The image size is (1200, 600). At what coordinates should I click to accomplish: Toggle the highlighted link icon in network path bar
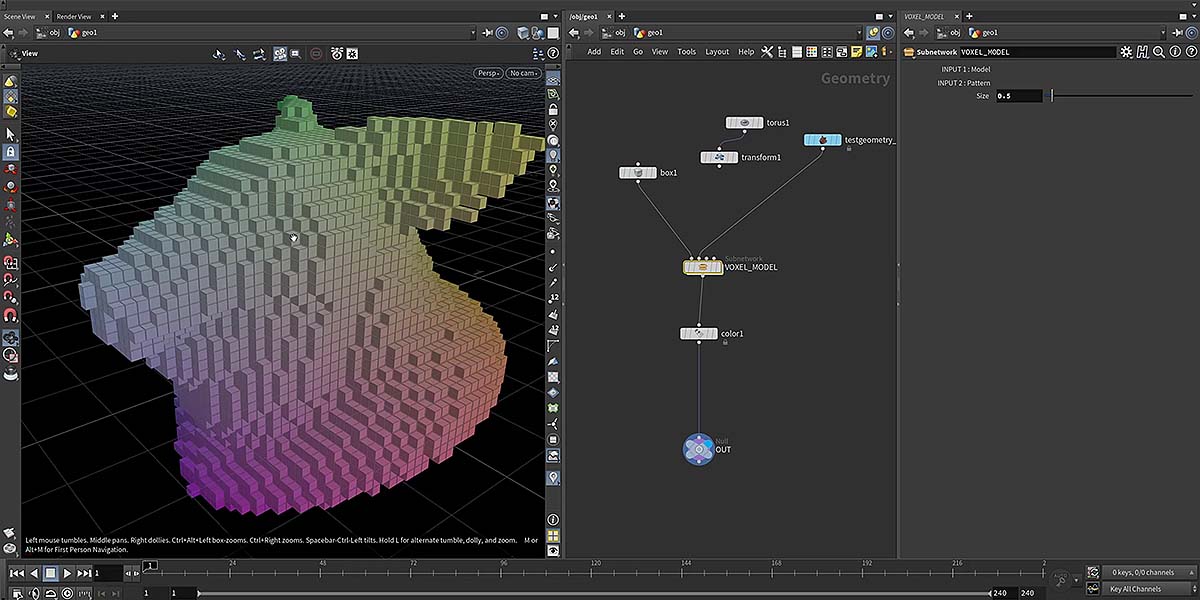872,33
